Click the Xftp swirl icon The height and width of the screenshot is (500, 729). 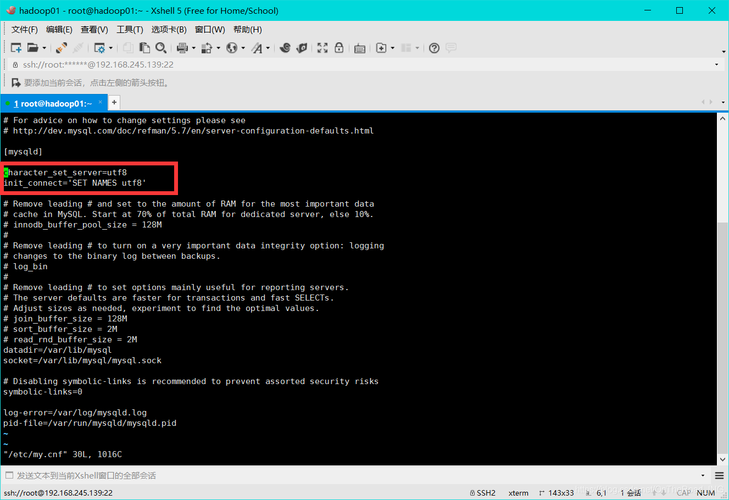(x=285, y=48)
